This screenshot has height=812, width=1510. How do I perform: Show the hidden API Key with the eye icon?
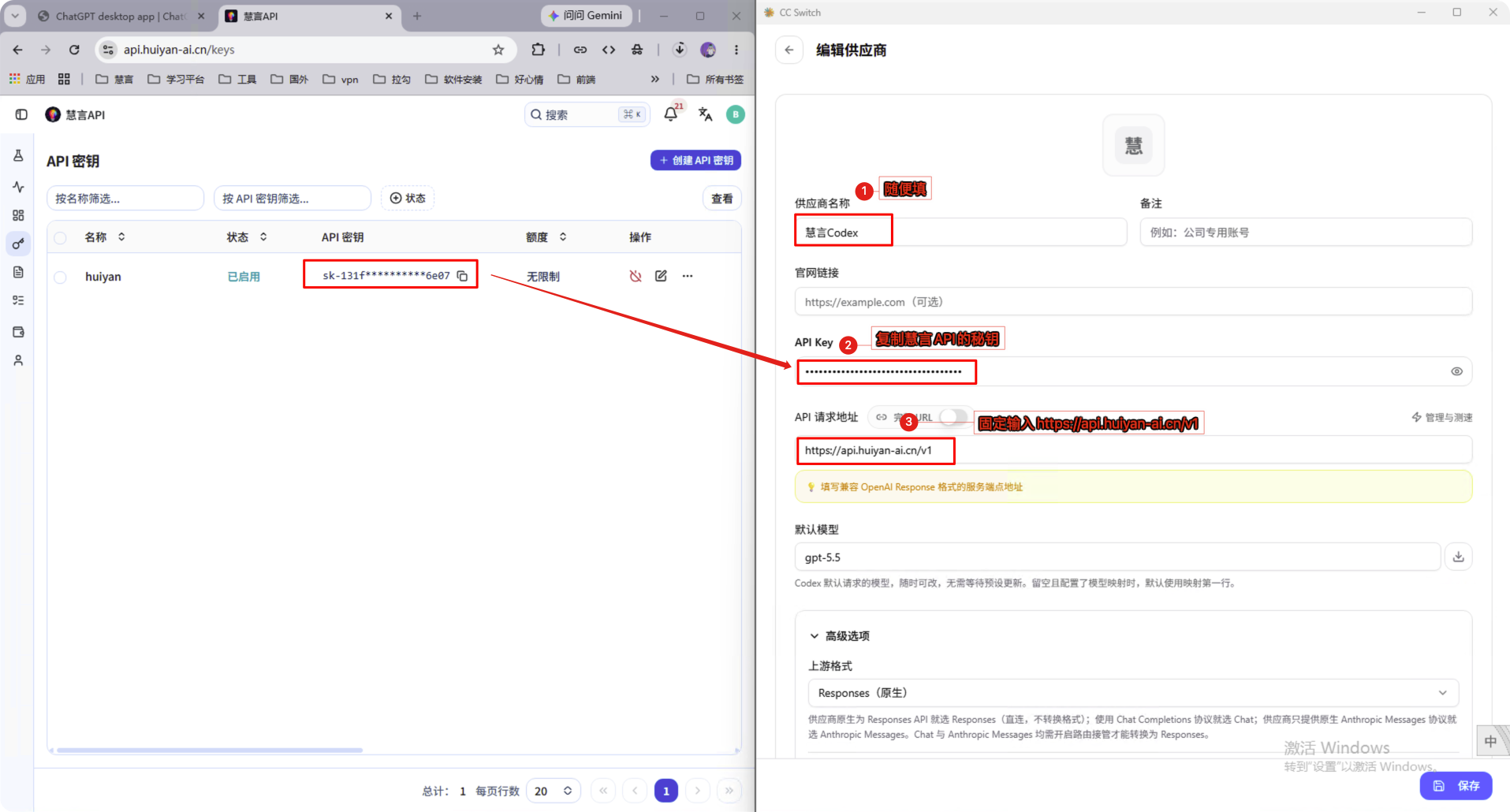tap(1456, 371)
